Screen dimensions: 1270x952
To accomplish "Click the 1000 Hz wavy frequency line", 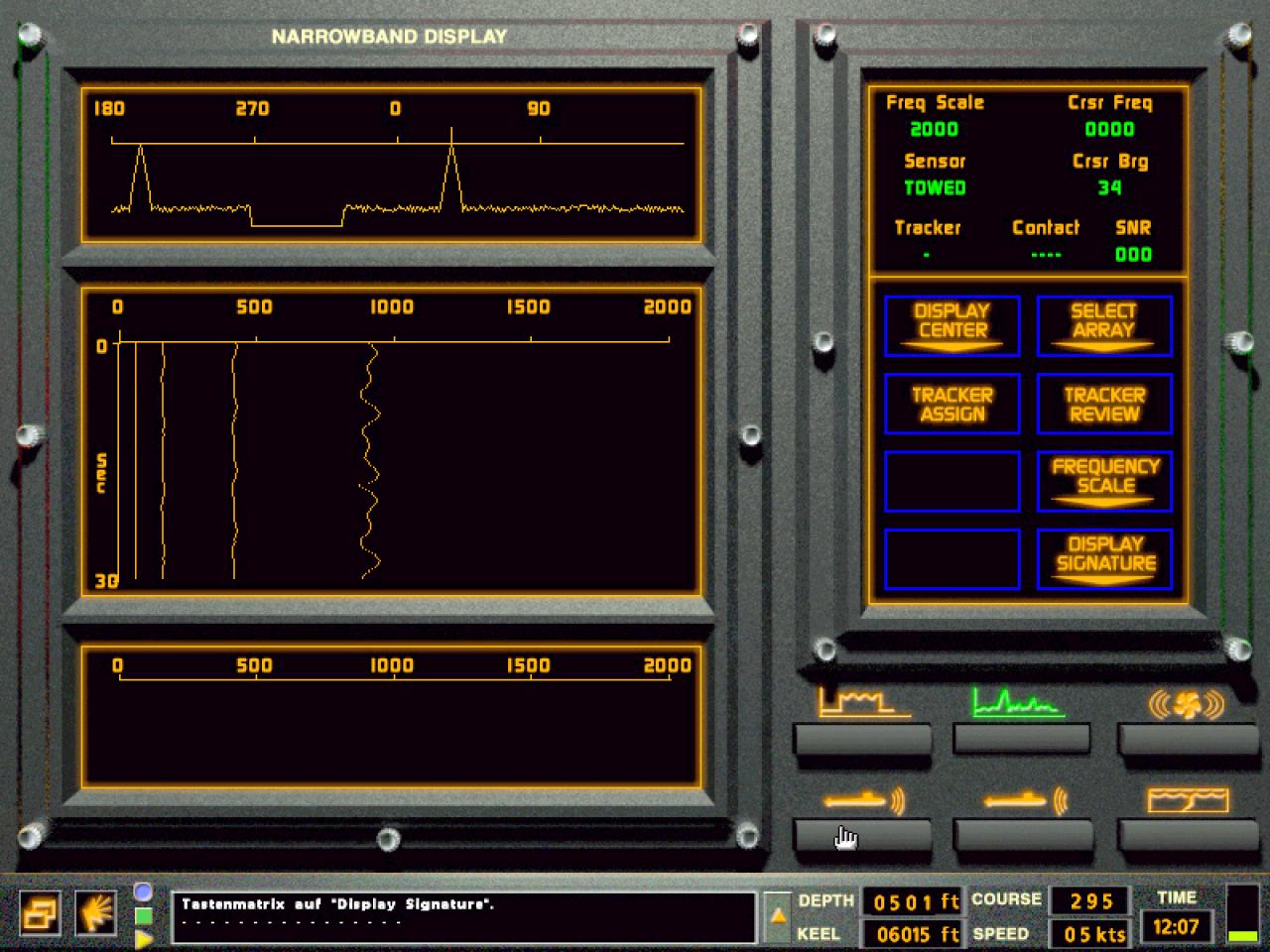I will [369, 461].
